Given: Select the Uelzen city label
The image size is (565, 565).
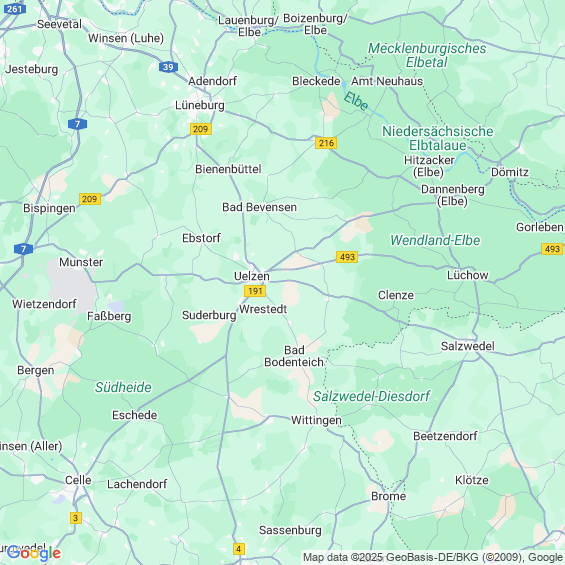Looking at the screenshot, I should click(x=252, y=276).
